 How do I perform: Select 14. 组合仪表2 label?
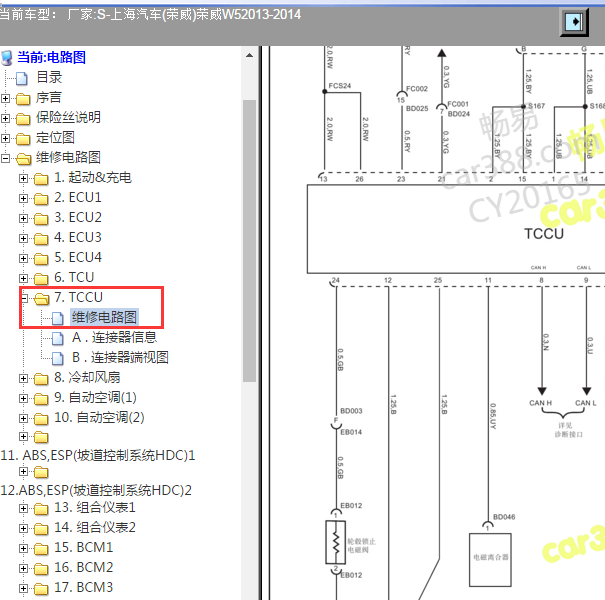[95, 528]
